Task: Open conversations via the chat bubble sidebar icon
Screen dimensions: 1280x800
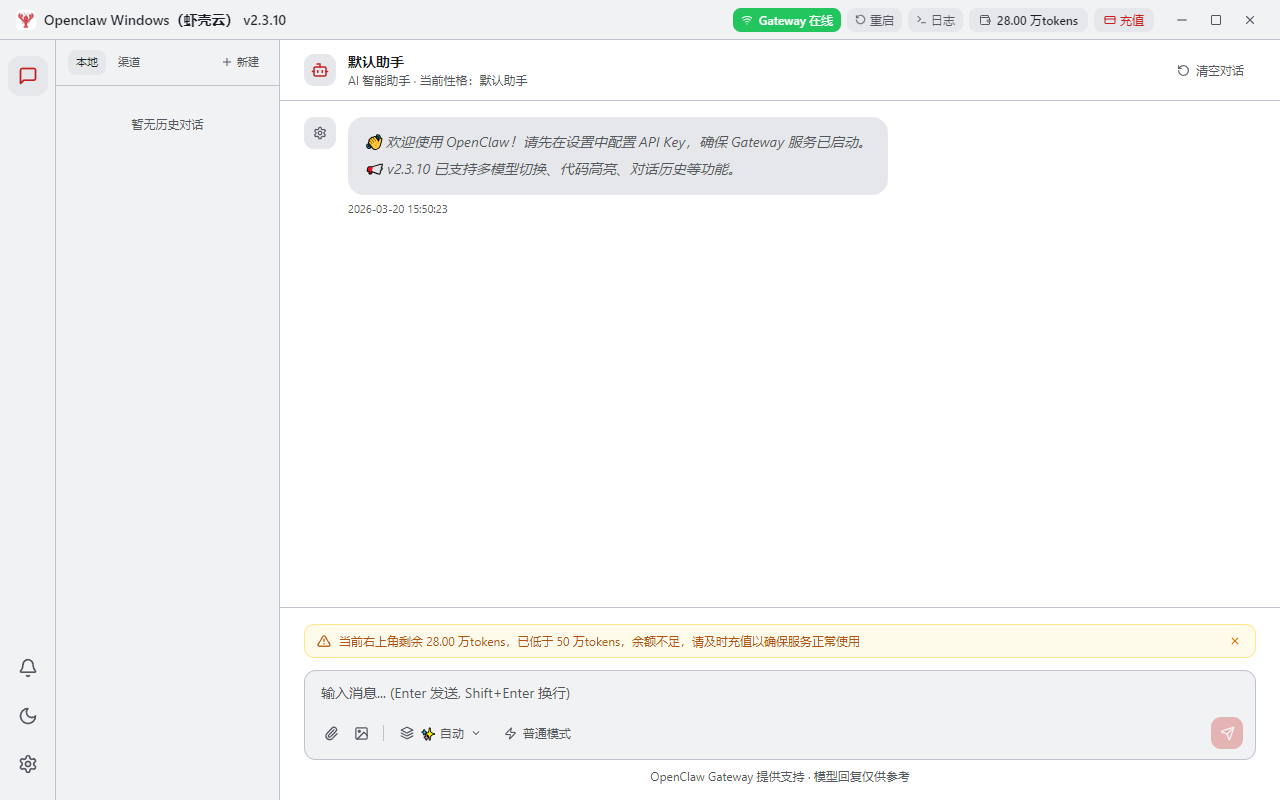Action: click(x=27, y=75)
